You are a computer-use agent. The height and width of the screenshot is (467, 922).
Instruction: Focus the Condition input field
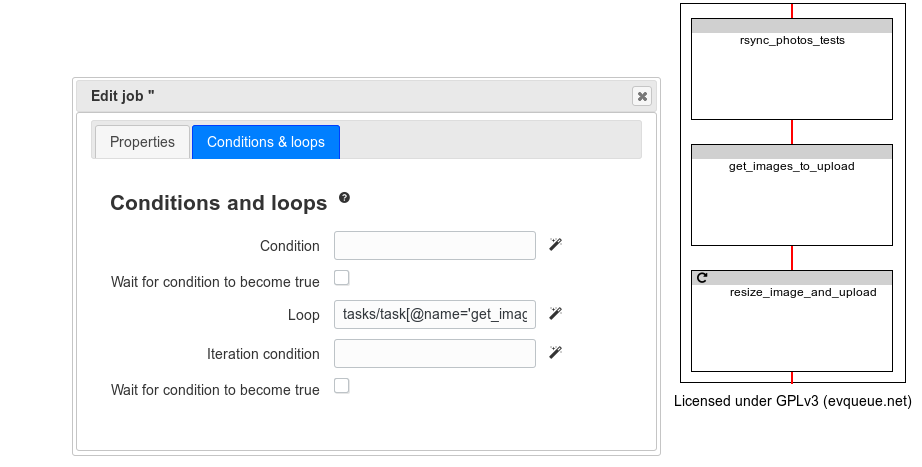[x=435, y=245]
